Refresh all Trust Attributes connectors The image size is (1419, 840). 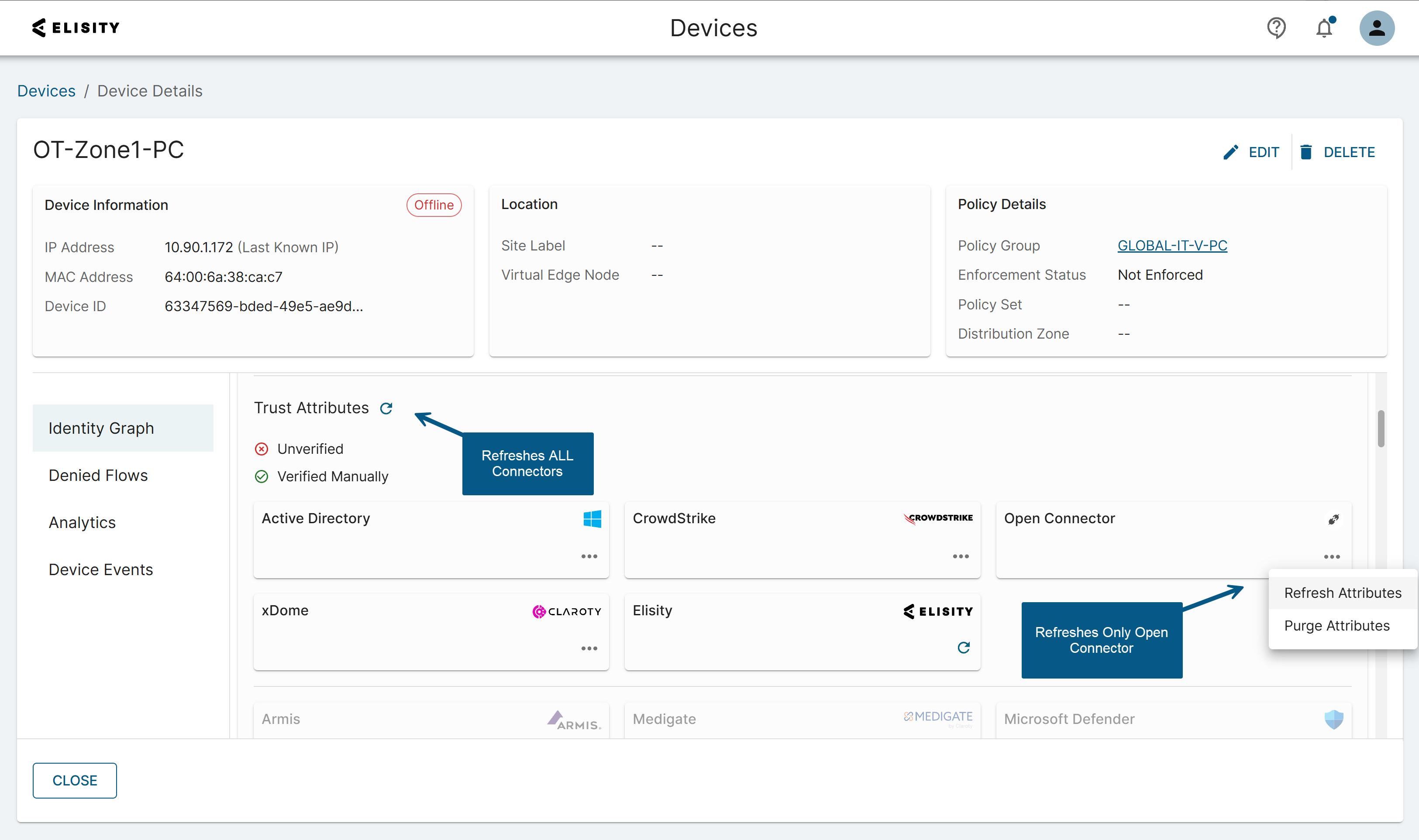(x=386, y=408)
